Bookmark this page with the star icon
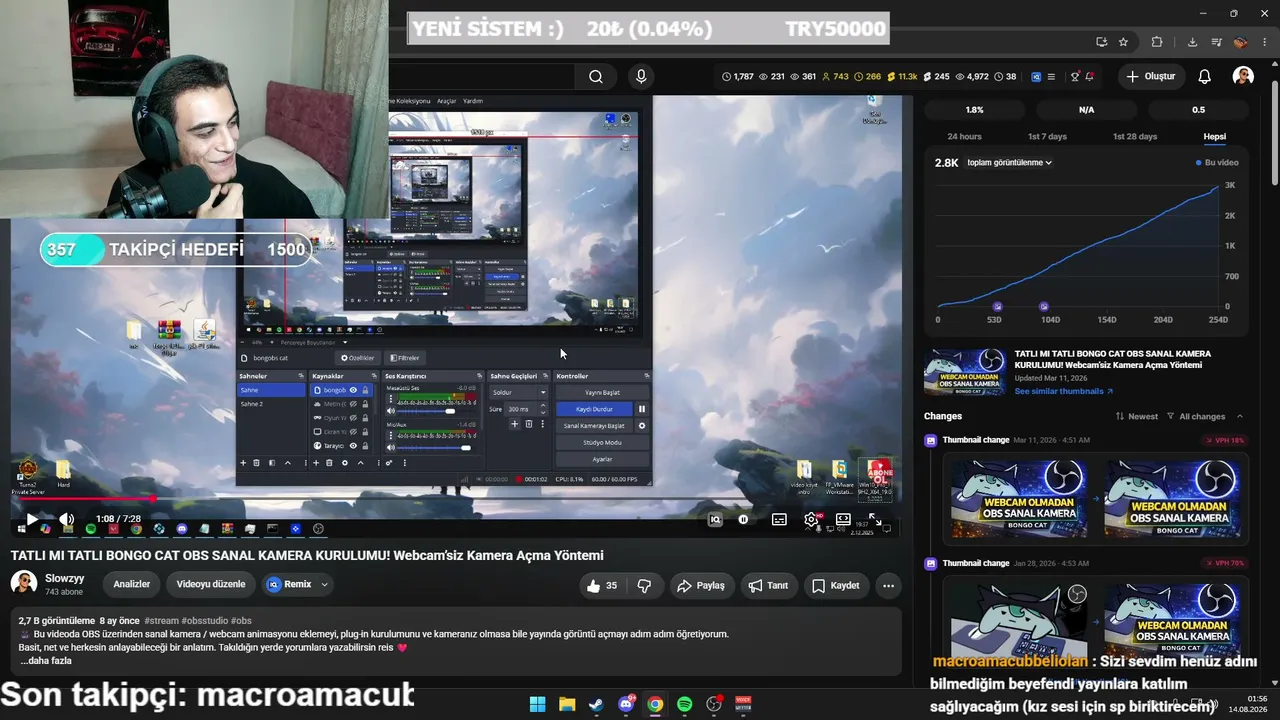The width and height of the screenshot is (1280, 720). (1123, 42)
